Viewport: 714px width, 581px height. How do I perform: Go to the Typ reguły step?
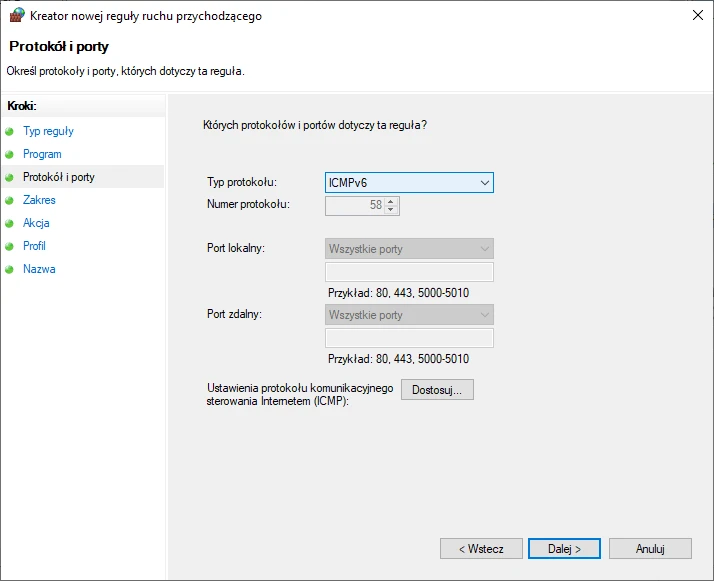tap(48, 131)
